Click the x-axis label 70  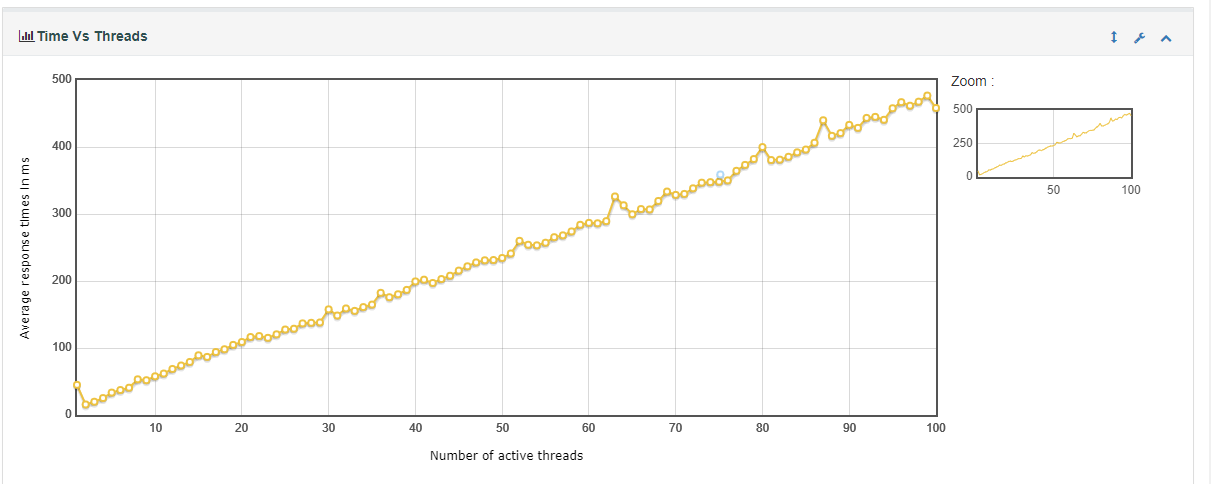point(676,428)
